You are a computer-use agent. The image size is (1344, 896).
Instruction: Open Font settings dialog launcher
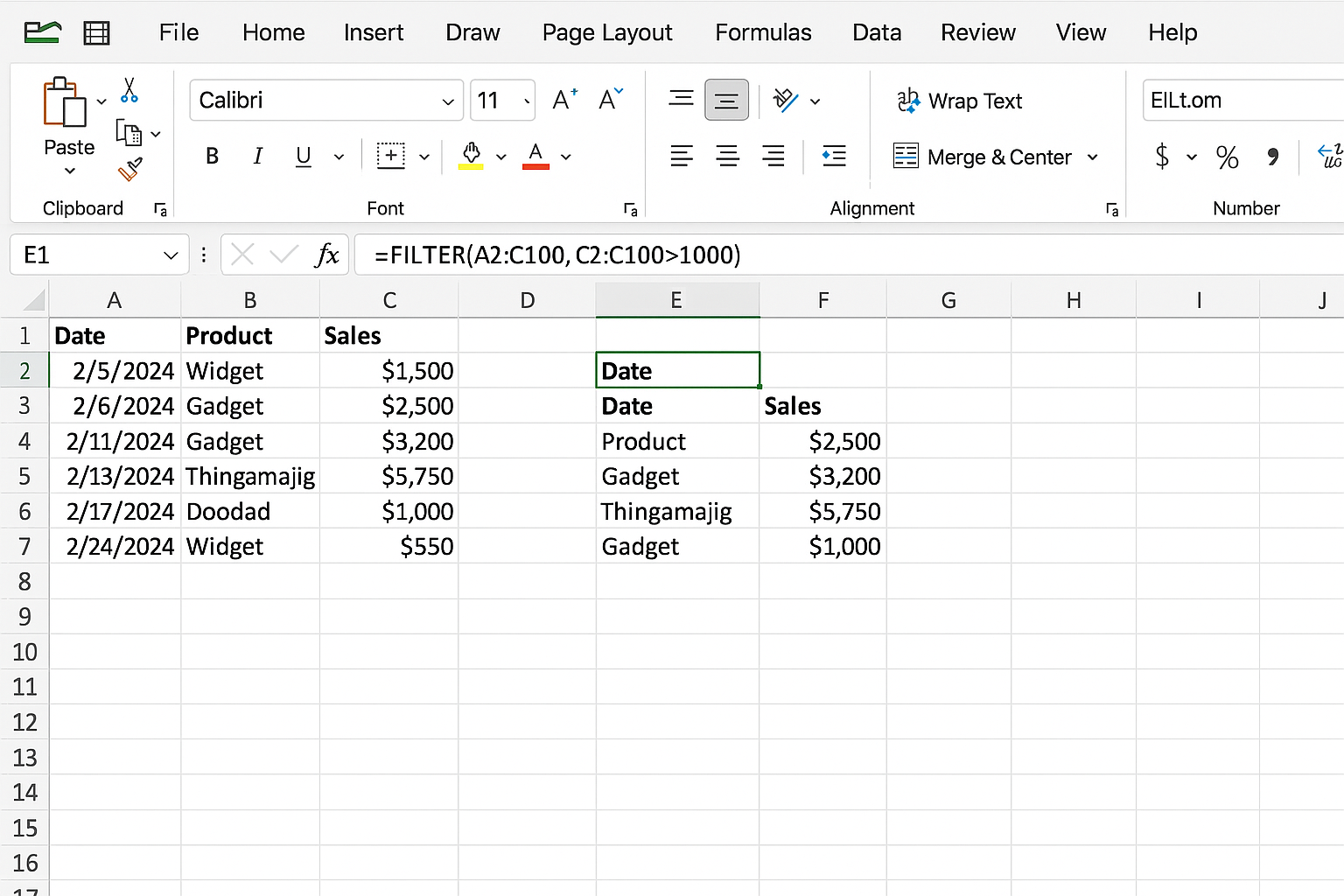tap(630, 209)
